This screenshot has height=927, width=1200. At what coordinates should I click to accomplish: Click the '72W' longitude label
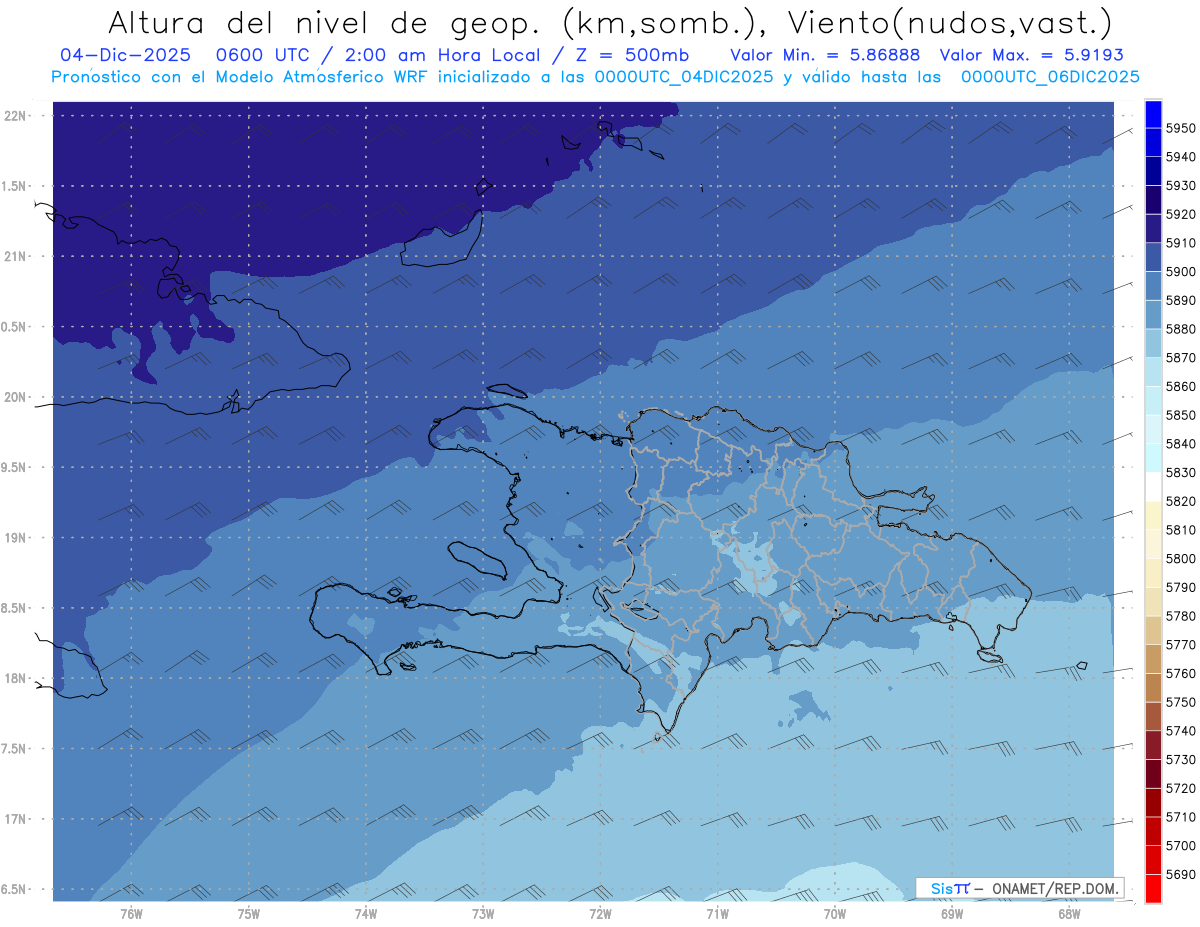[600, 914]
